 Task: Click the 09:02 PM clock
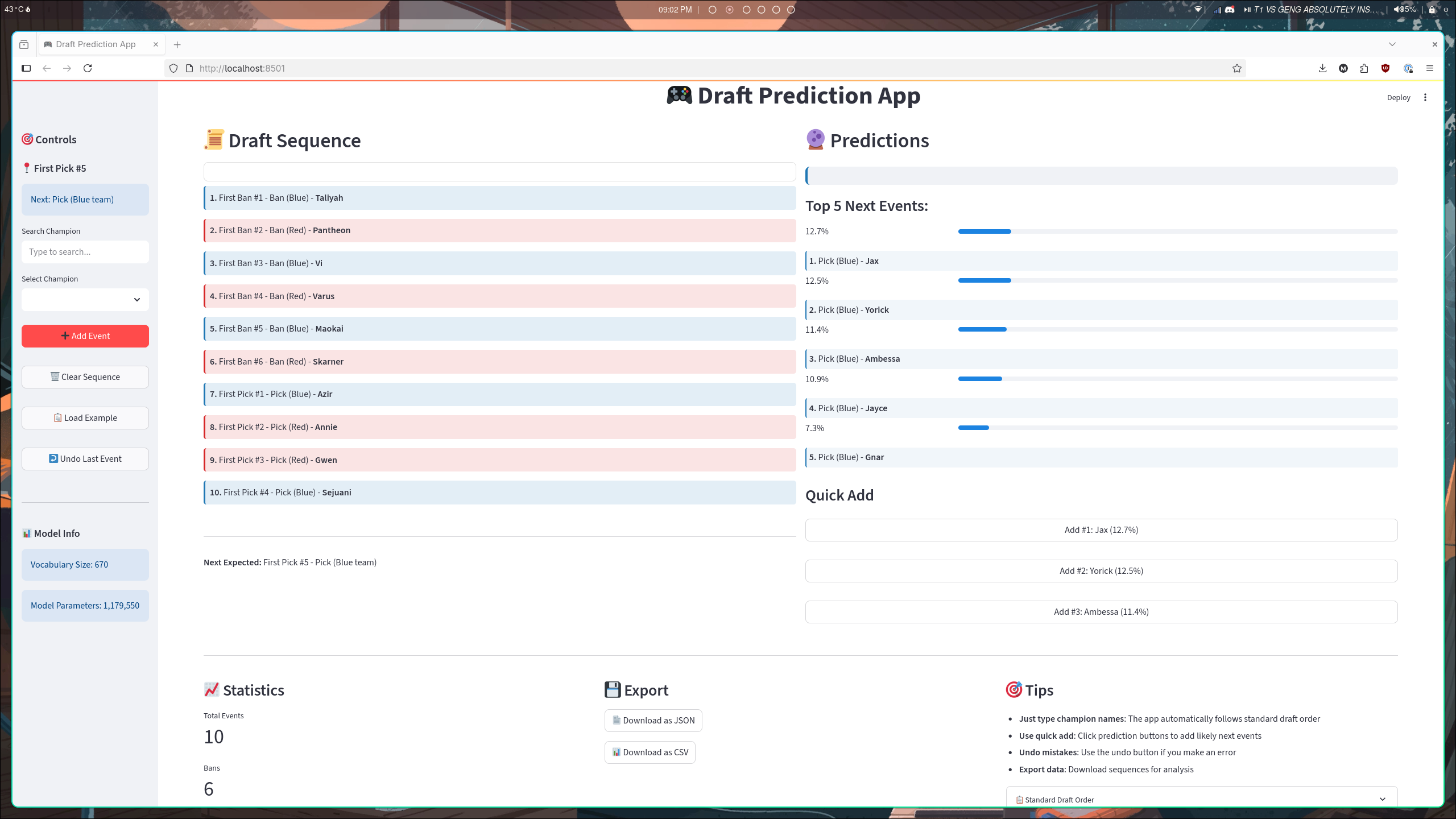[x=675, y=10]
